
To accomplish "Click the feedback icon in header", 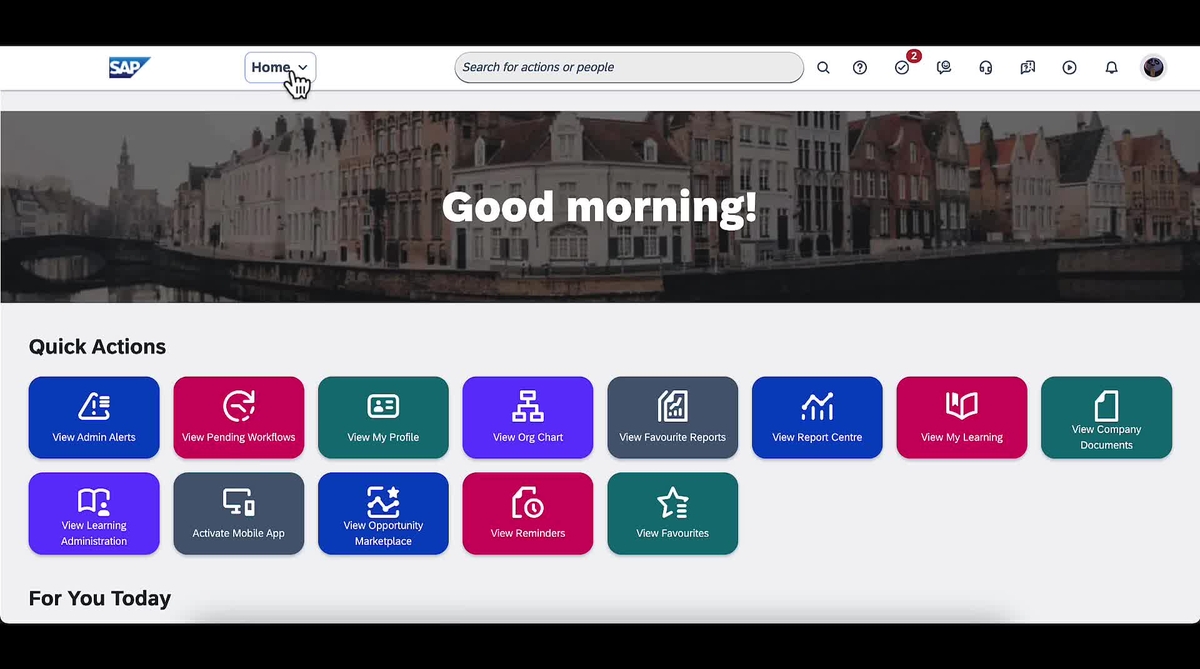I will coord(1028,68).
